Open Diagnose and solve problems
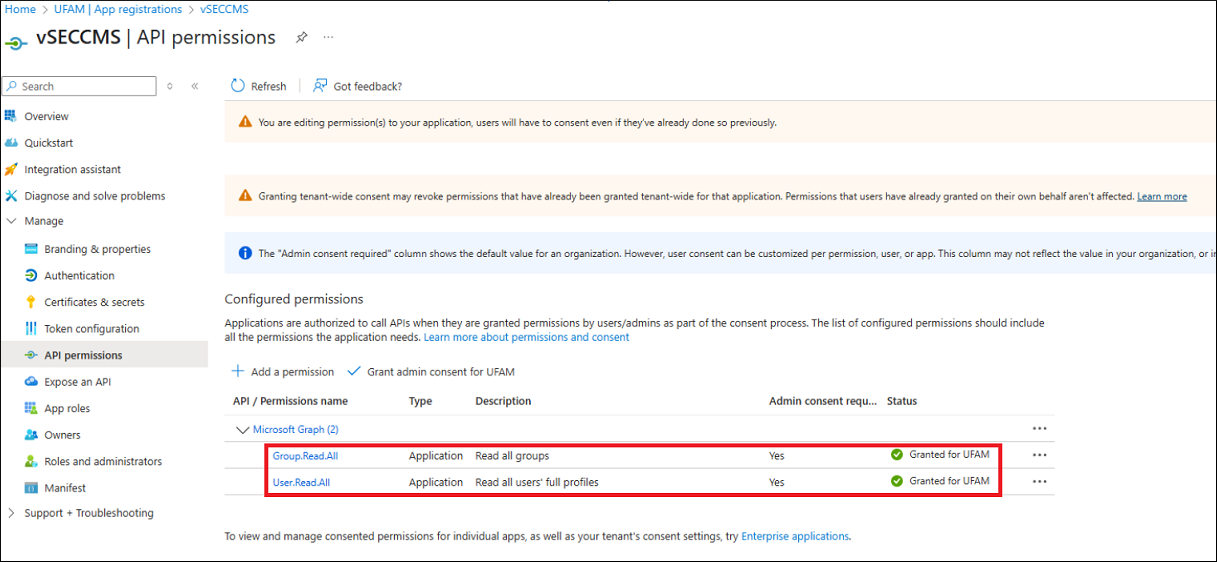1217x562 pixels. (95, 196)
